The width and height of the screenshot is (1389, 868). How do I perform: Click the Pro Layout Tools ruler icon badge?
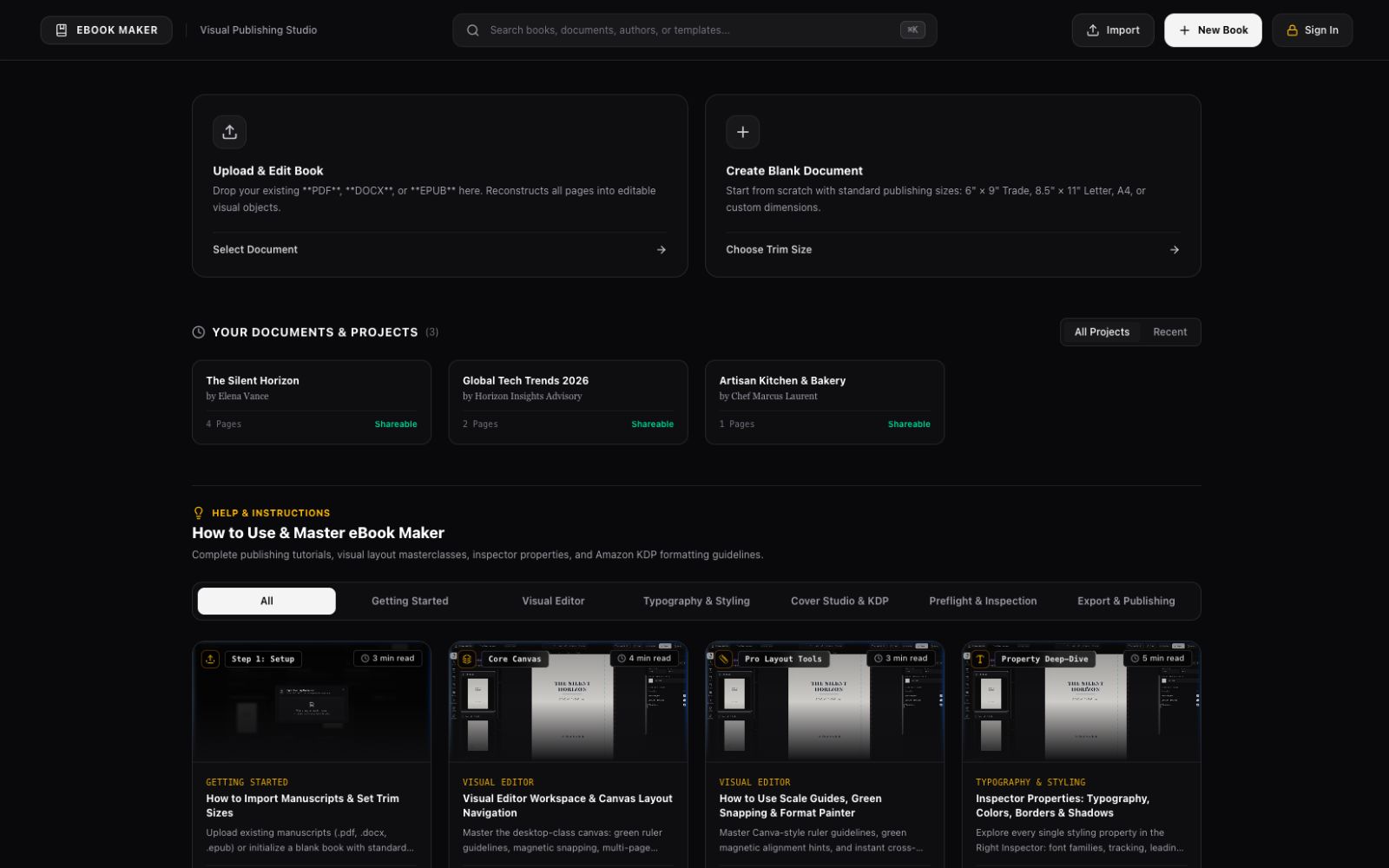point(723,659)
